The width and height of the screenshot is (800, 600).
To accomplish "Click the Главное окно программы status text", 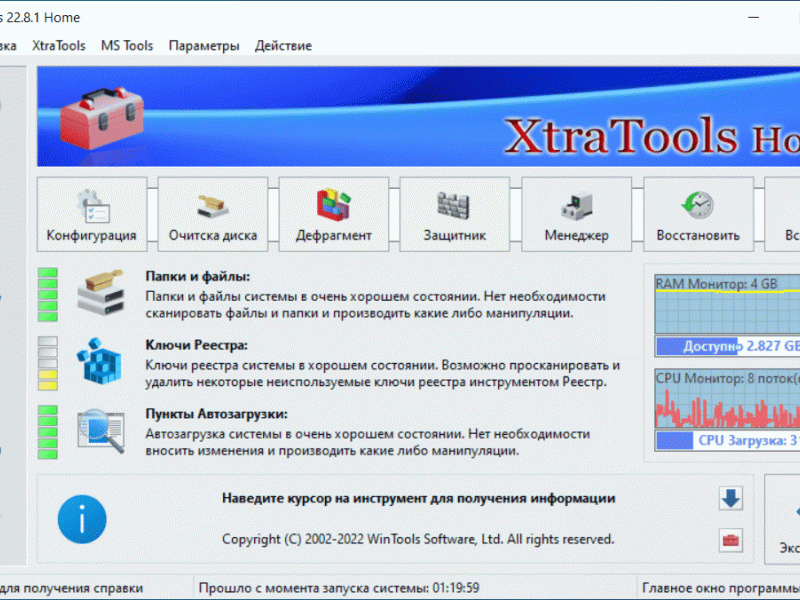I will tap(720, 588).
